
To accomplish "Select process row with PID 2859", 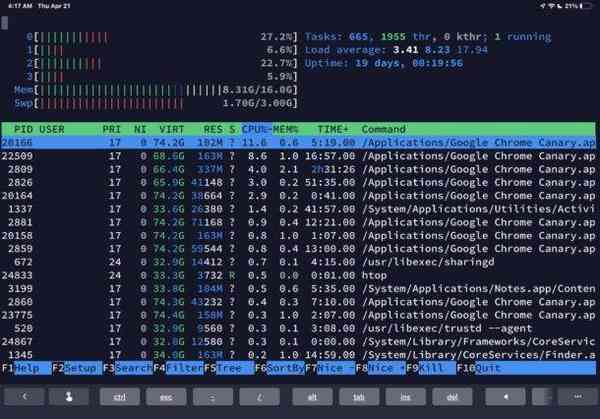I will pos(298,249).
